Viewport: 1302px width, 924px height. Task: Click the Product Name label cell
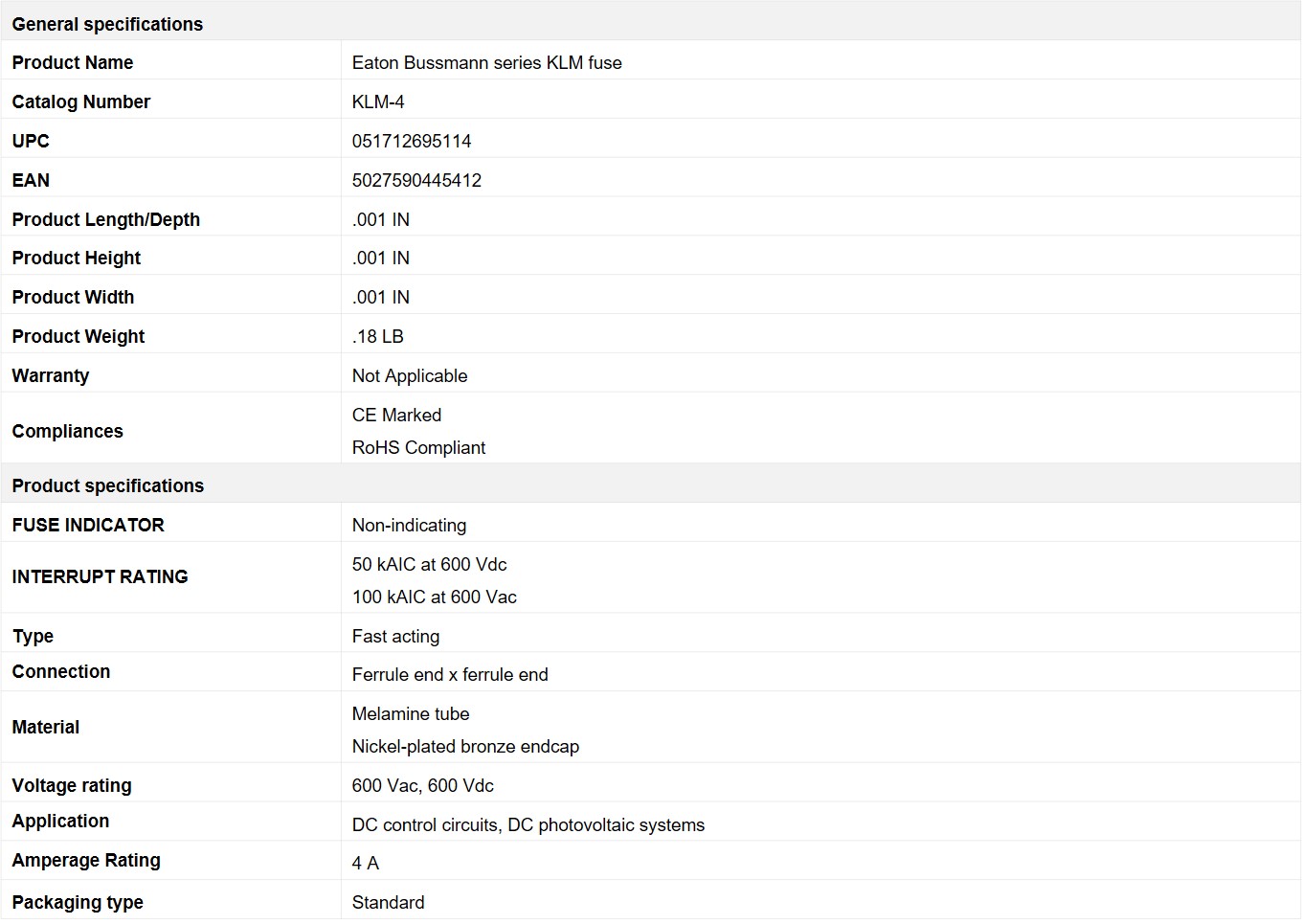[x=171, y=62]
